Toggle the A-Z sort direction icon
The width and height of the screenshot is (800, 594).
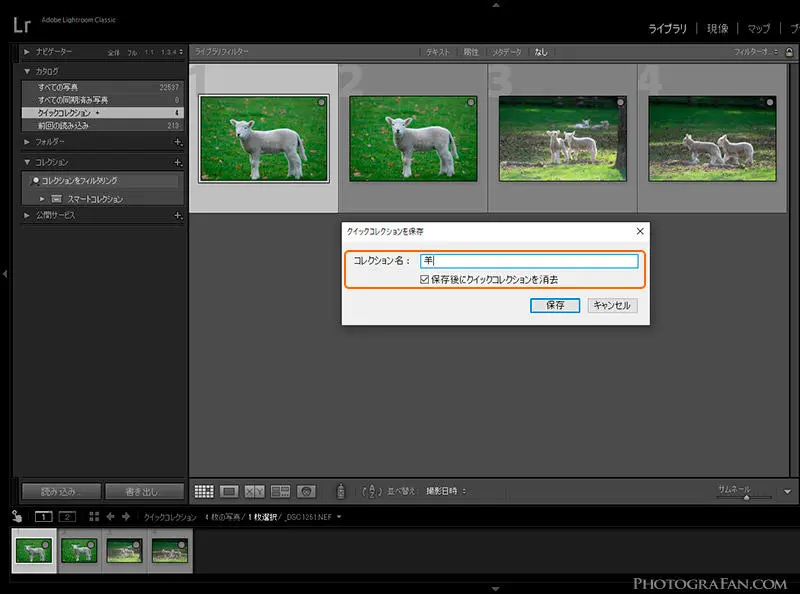[x=372, y=490]
